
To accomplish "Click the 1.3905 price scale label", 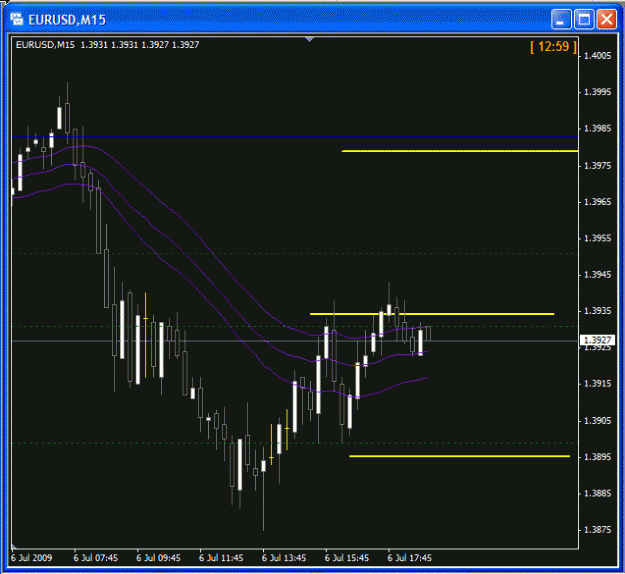I will pyautogui.click(x=597, y=421).
